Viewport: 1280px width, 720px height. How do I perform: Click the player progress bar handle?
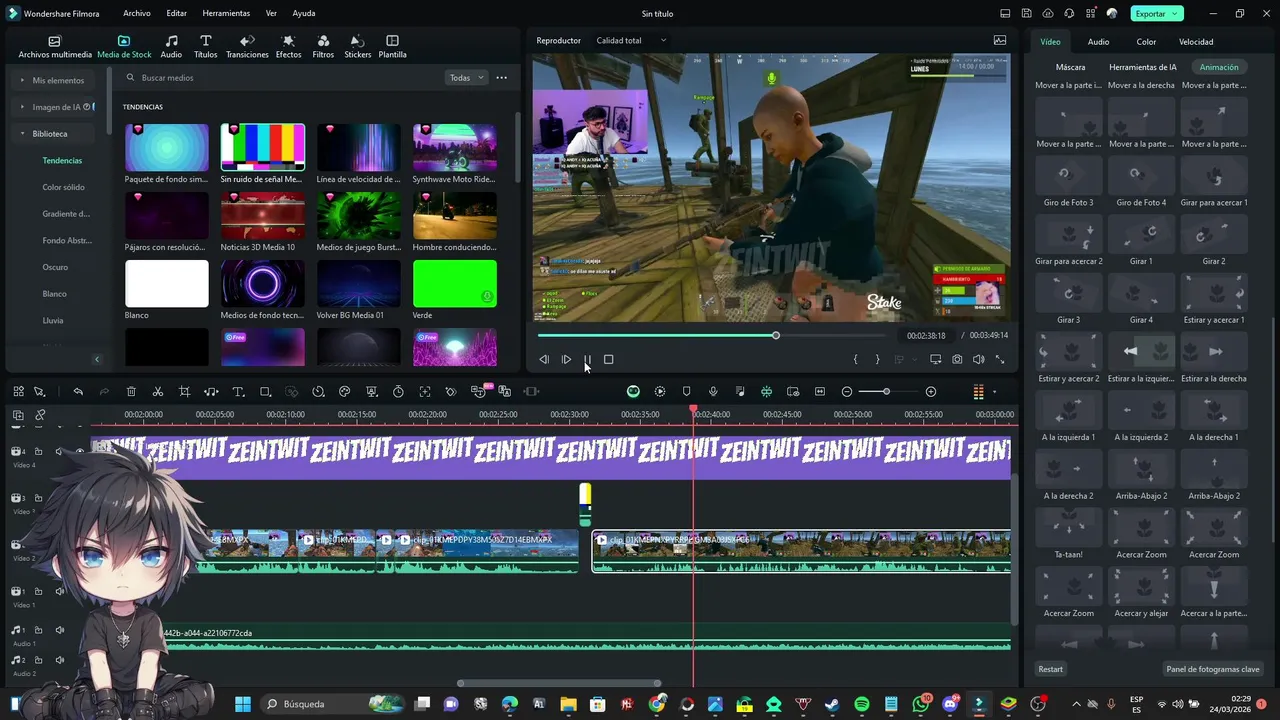coord(776,335)
